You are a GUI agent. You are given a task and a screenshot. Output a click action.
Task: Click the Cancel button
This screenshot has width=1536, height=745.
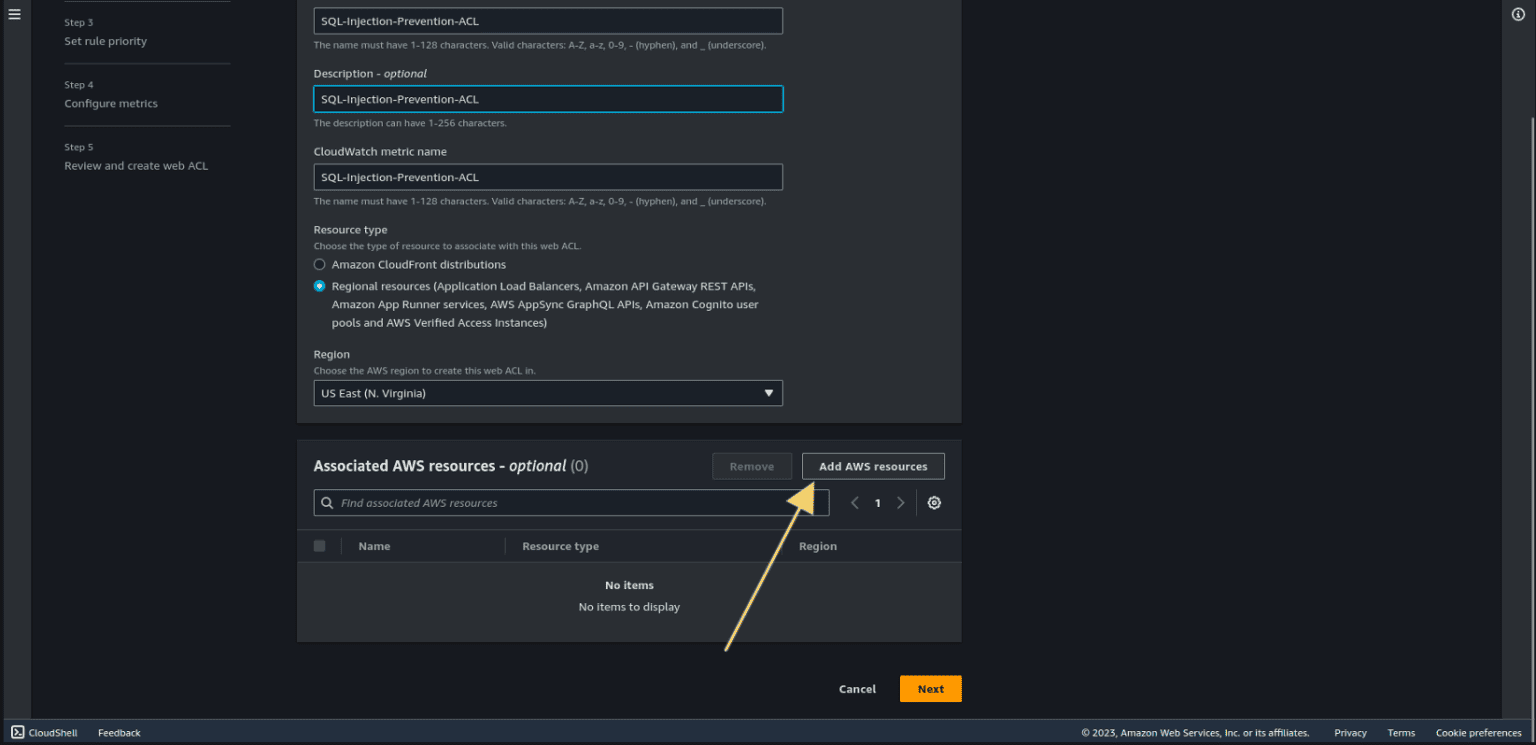pos(857,689)
